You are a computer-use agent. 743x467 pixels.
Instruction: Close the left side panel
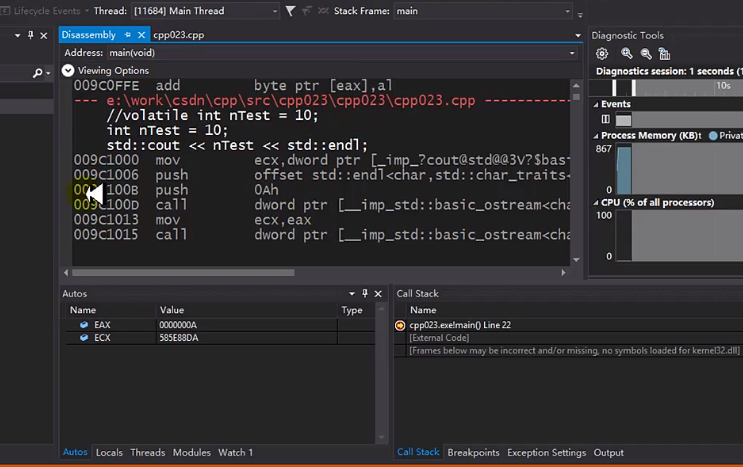pos(44,36)
